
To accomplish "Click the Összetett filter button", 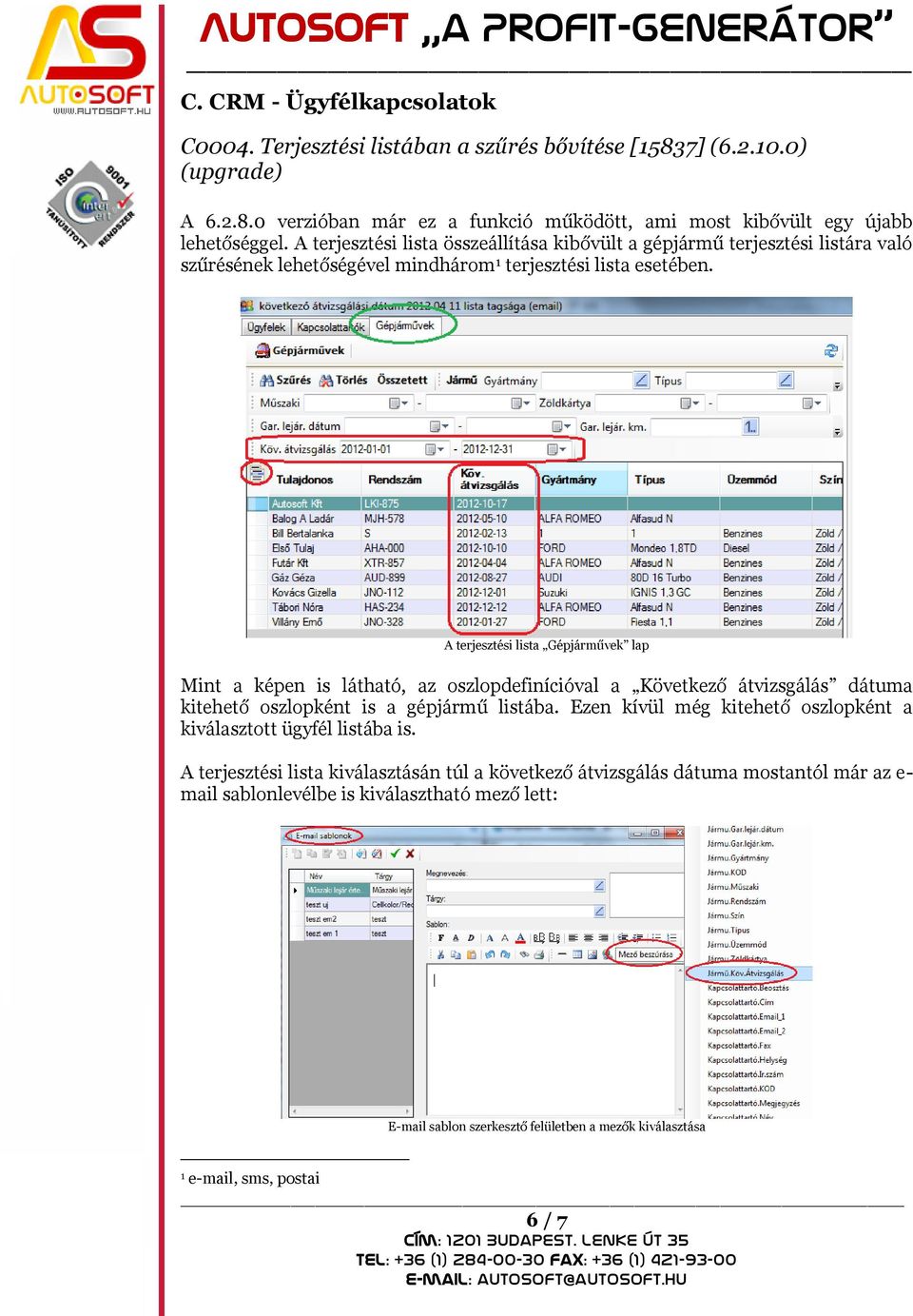I will point(402,380).
